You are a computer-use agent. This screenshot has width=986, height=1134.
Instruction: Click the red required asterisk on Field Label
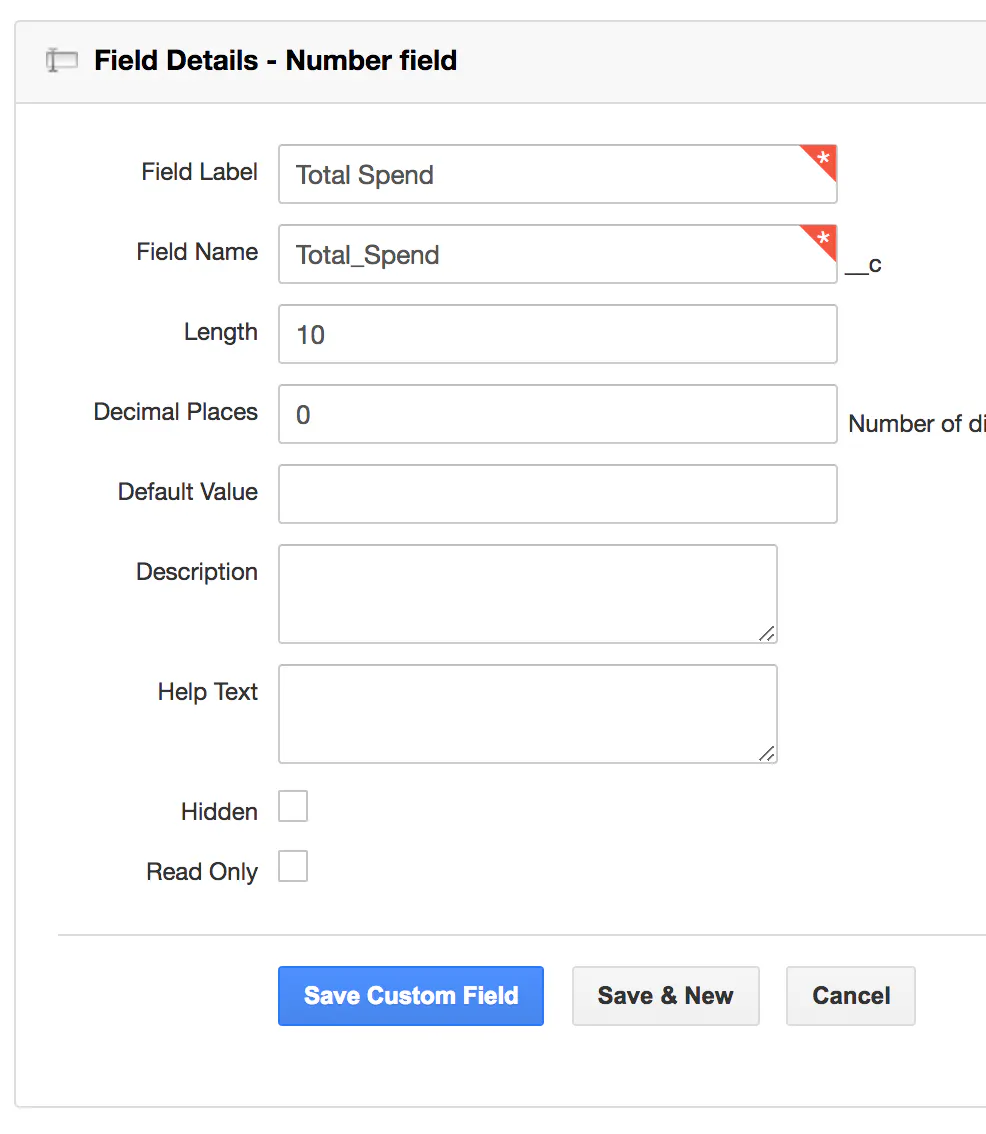click(x=823, y=159)
